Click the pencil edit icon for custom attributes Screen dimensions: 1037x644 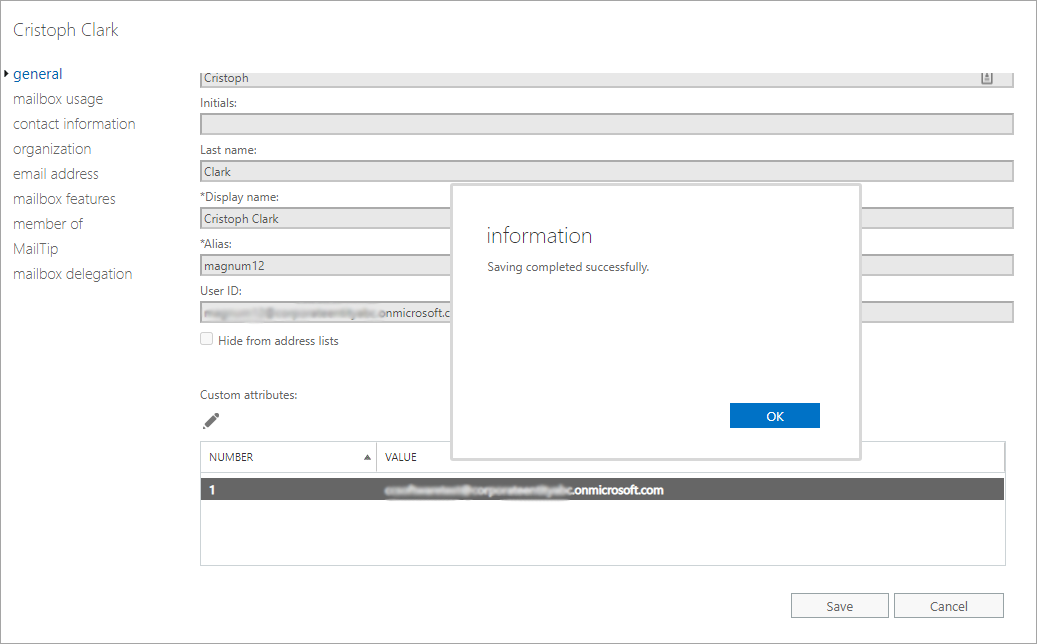pos(210,420)
